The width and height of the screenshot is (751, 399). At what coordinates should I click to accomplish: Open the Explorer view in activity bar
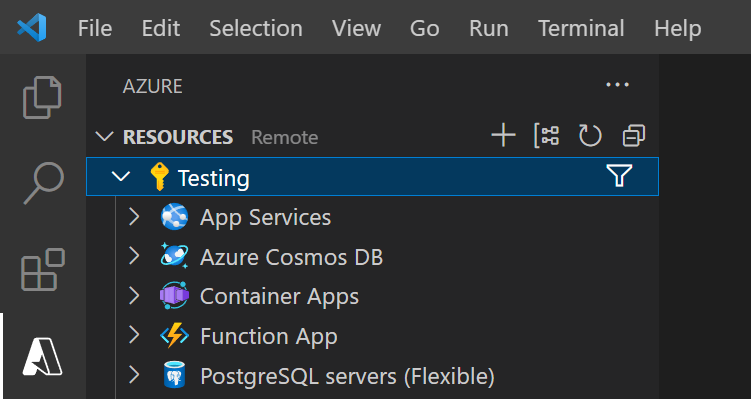[x=42, y=97]
